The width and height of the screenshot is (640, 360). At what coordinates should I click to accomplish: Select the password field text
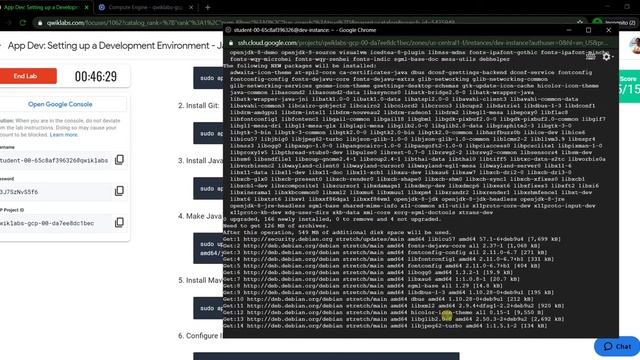19,192
